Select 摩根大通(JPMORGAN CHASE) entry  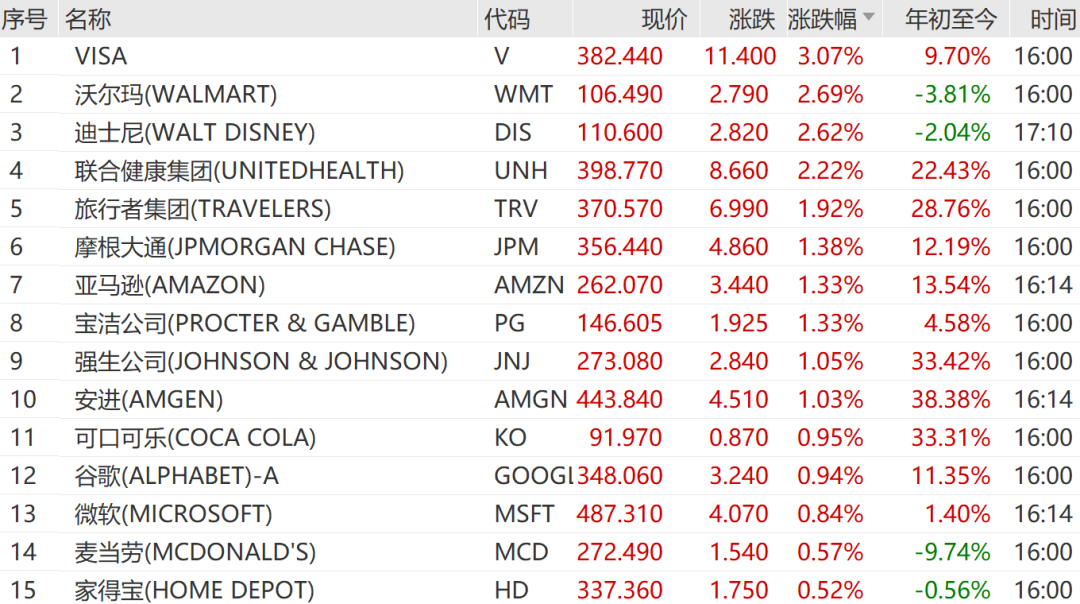point(540,247)
